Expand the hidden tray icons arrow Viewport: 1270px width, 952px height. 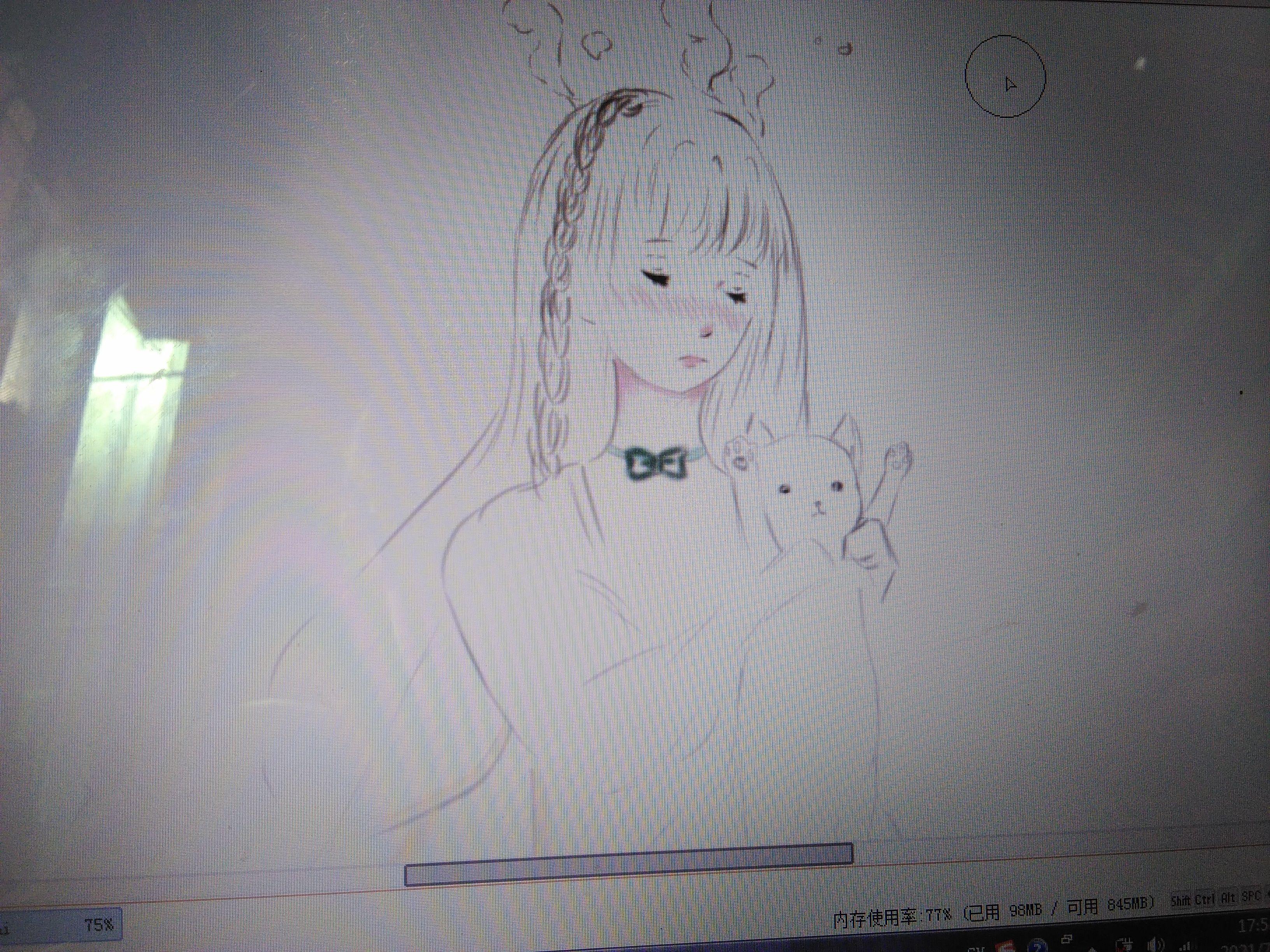coord(1093,950)
